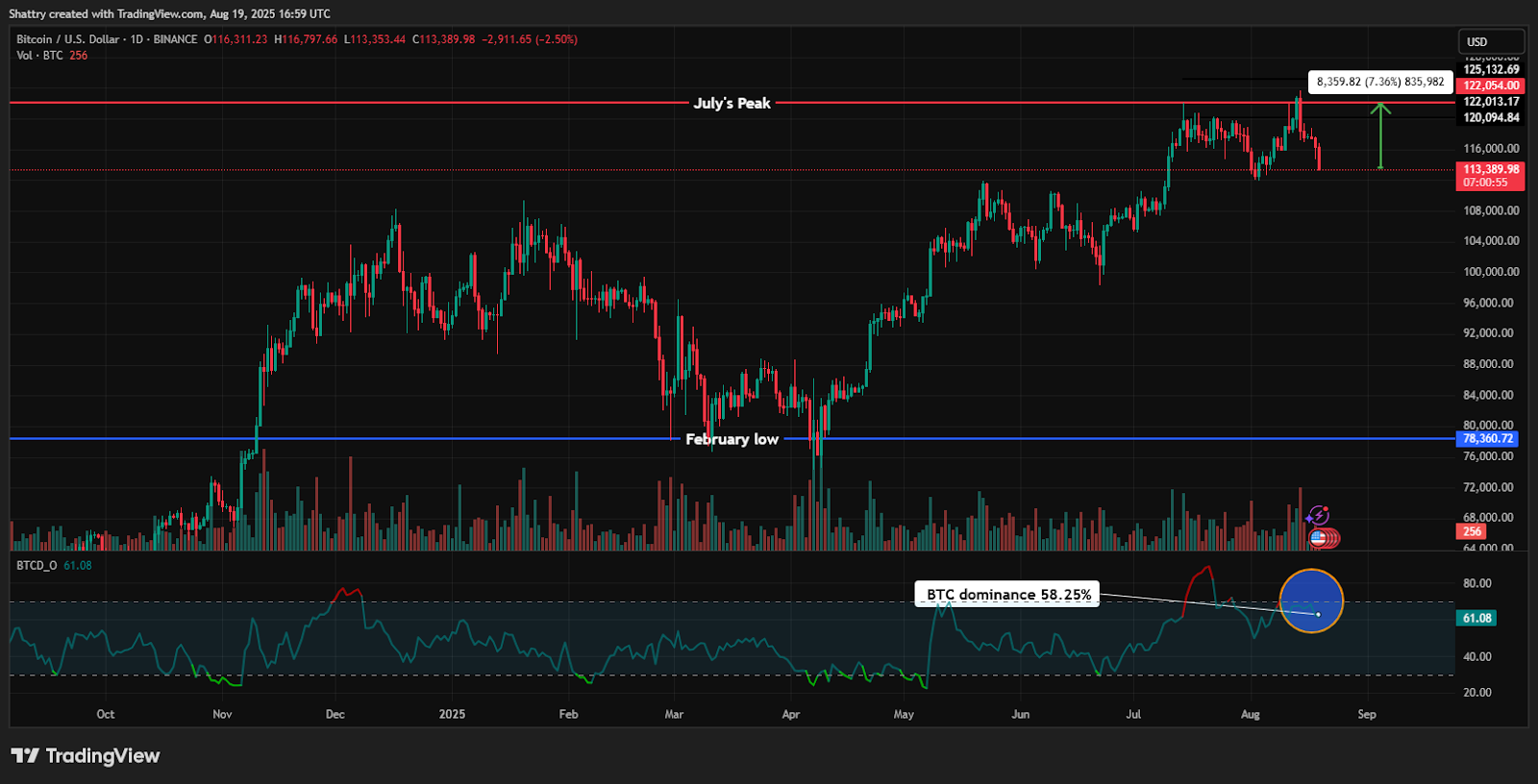Click the 256 volume value tag
Screen dimensions: 1538x784
coord(1472,531)
